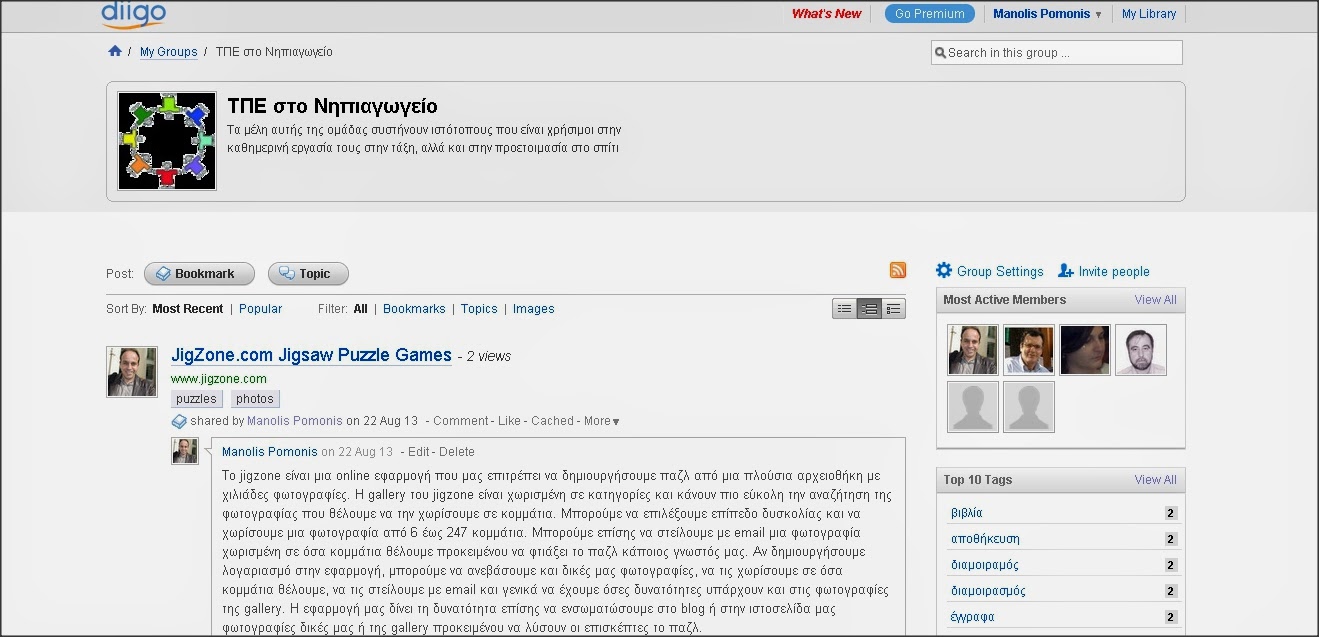1319x637 pixels.
Task: Open What's New link
Action: point(826,14)
